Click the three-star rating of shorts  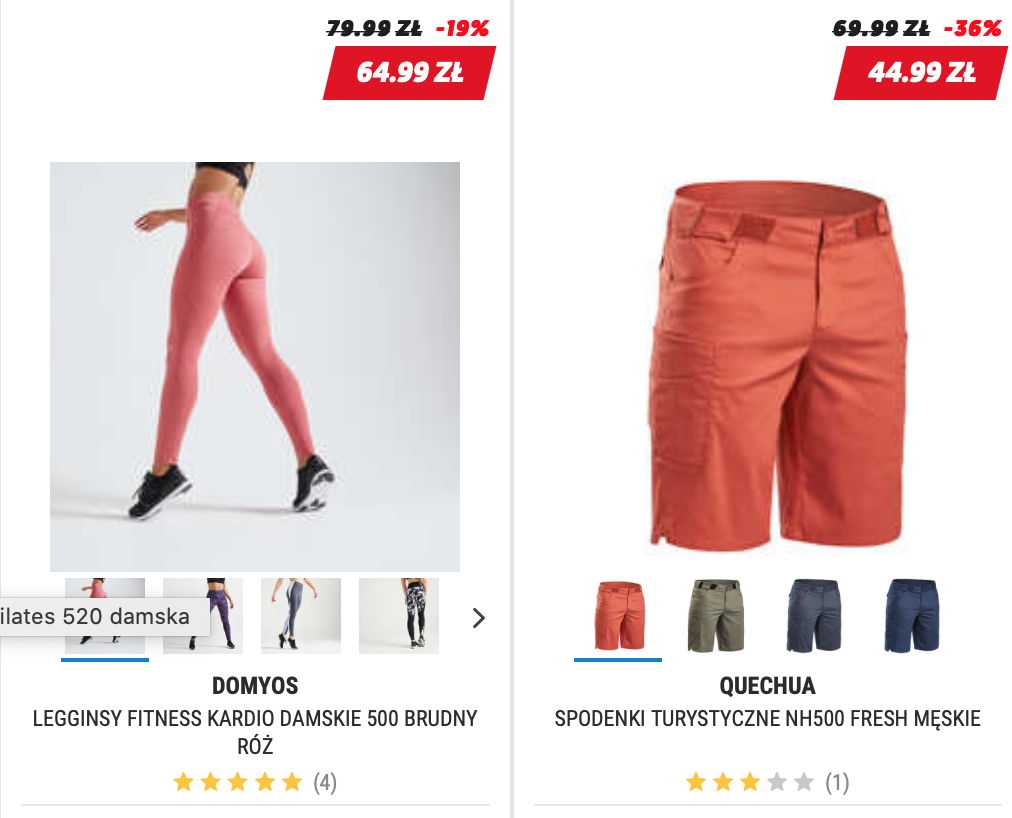pyautogui.click(x=749, y=782)
